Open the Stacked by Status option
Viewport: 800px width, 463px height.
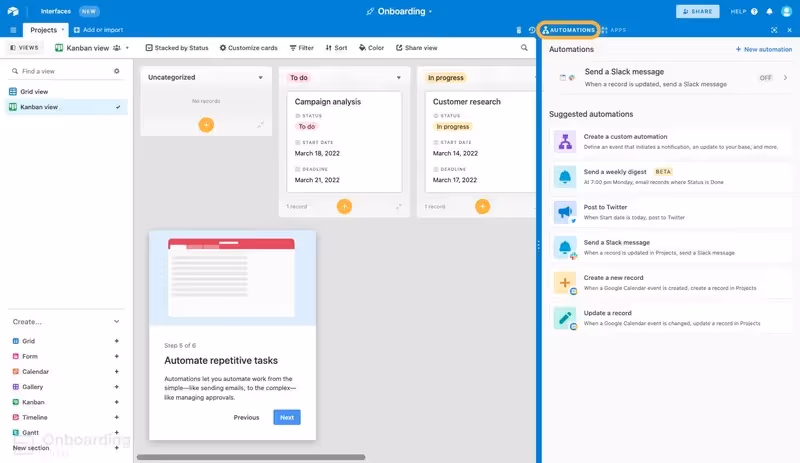pyautogui.click(x=177, y=48)
